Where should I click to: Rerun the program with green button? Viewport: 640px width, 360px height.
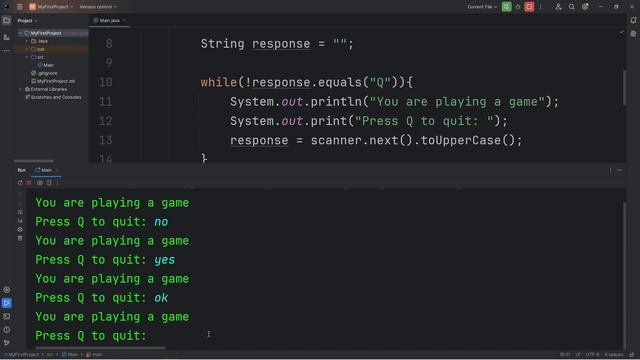point(506,7)
